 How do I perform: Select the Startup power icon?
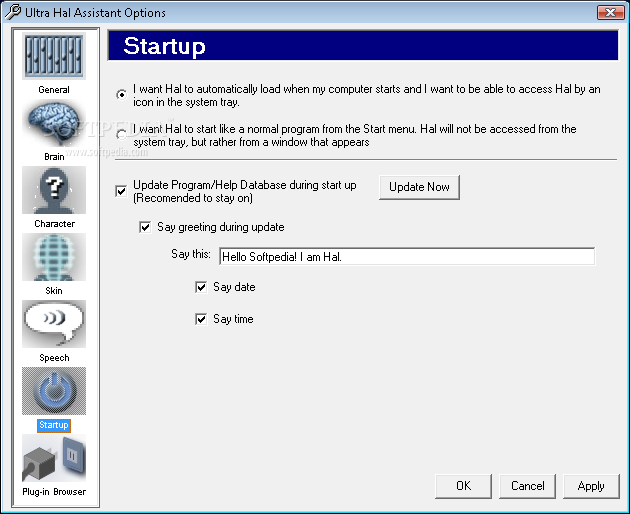point(54,391)
